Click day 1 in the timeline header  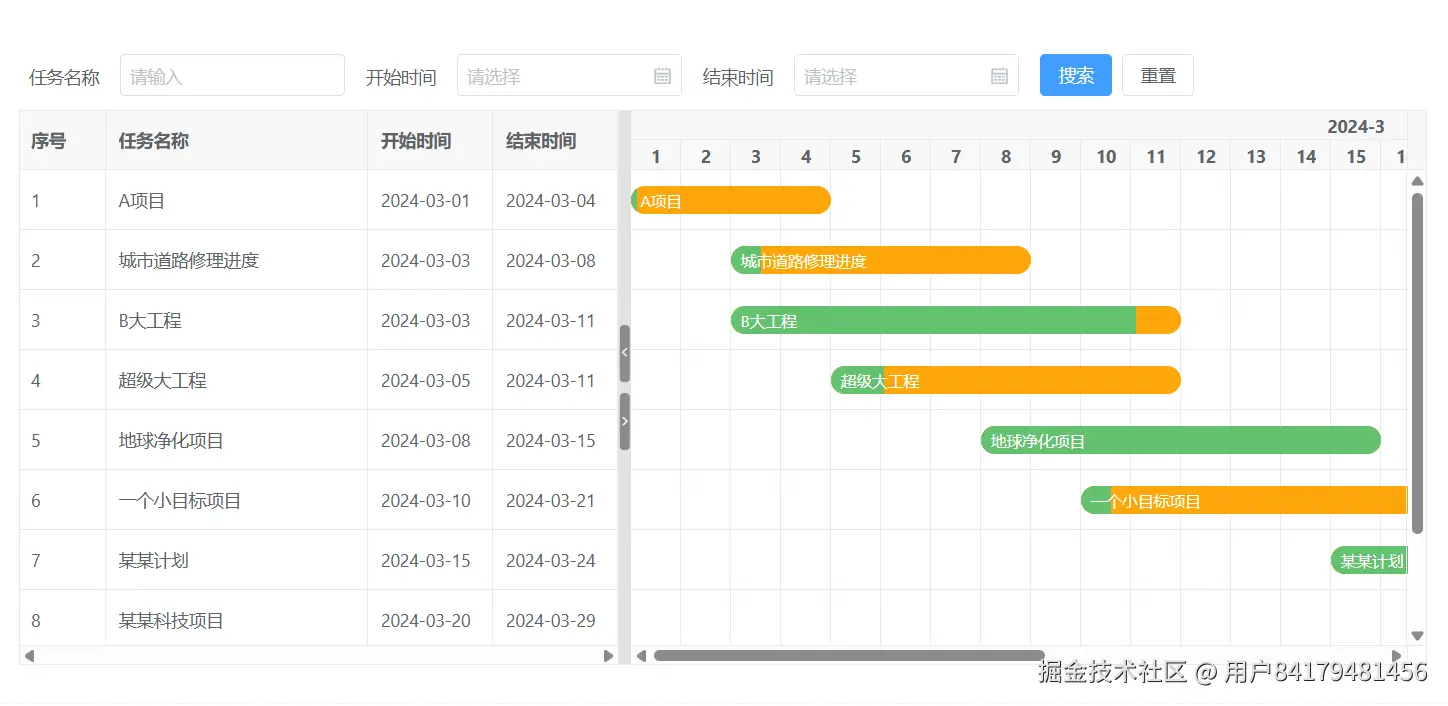click(656, 156)
